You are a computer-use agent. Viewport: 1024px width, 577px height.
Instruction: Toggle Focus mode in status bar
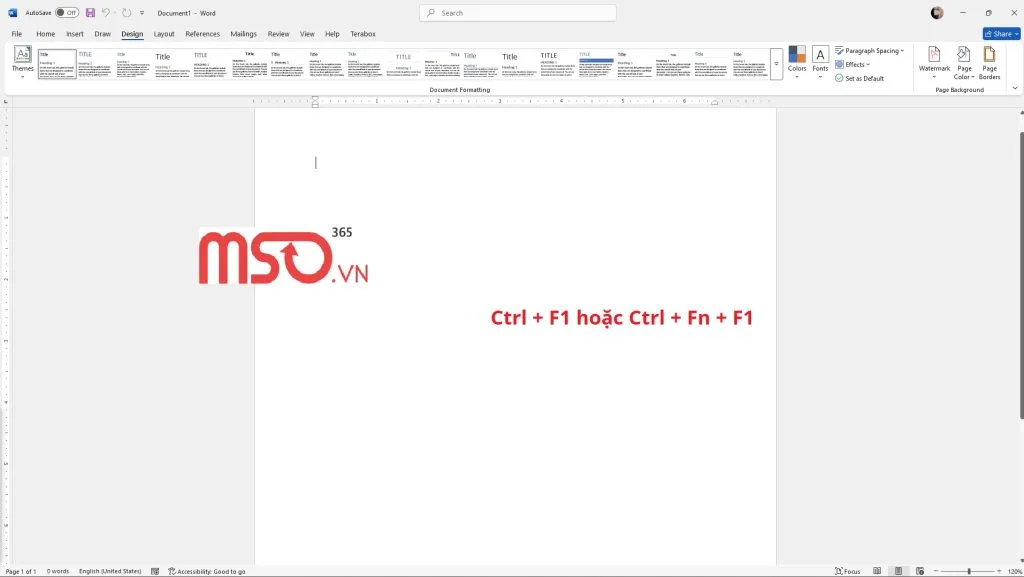[x=849, y=570]
